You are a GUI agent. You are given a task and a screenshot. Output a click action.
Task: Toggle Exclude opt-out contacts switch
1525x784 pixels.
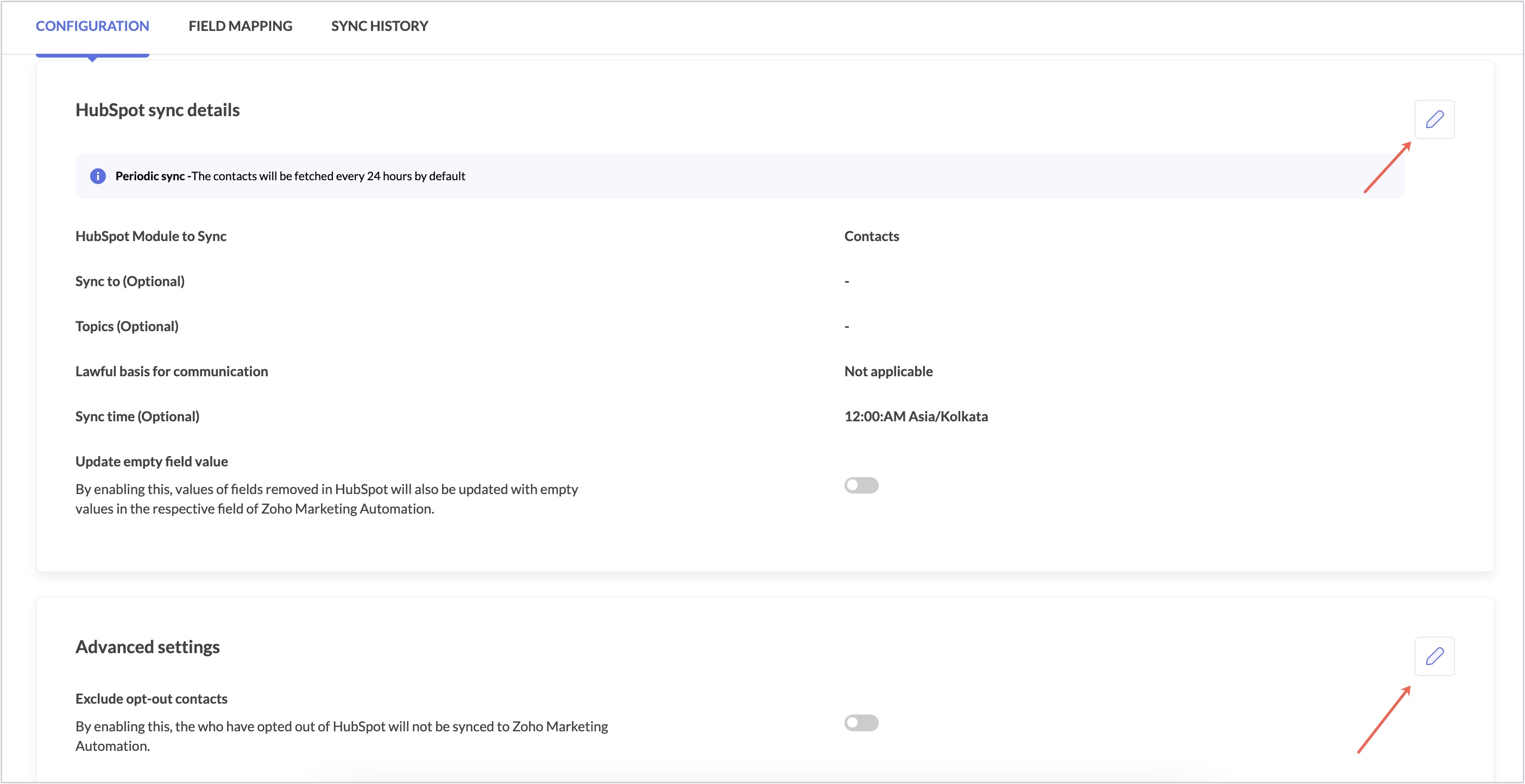click(x=861, y=723)
